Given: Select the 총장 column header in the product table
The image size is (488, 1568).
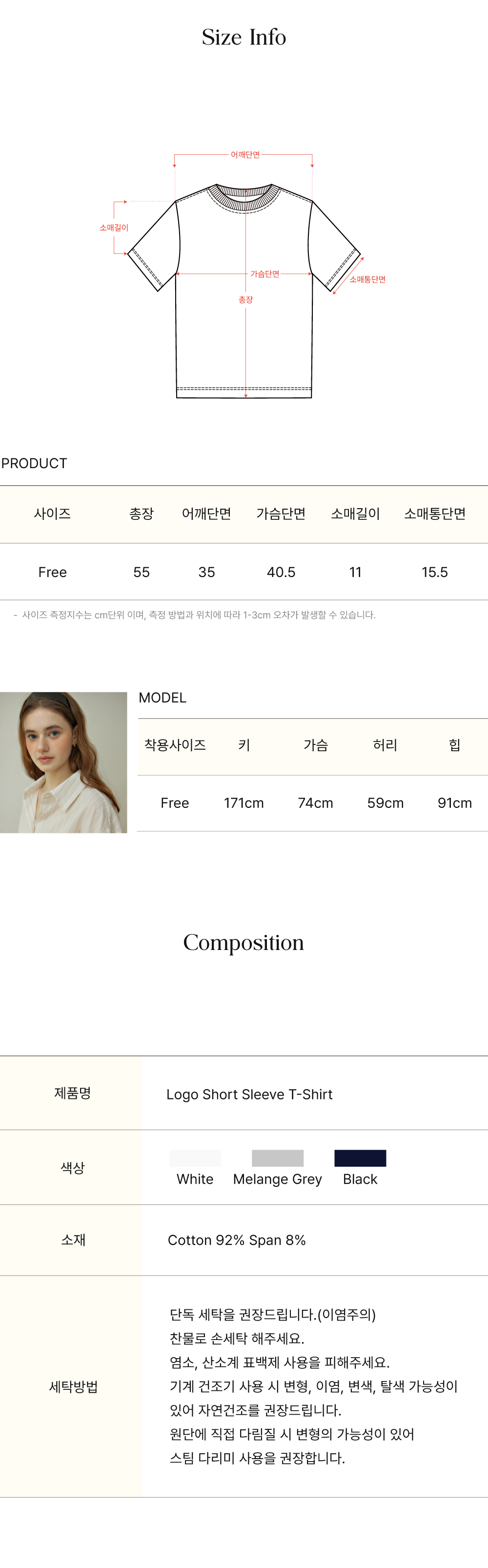Looking at the screenshot, I should point(141,514).
